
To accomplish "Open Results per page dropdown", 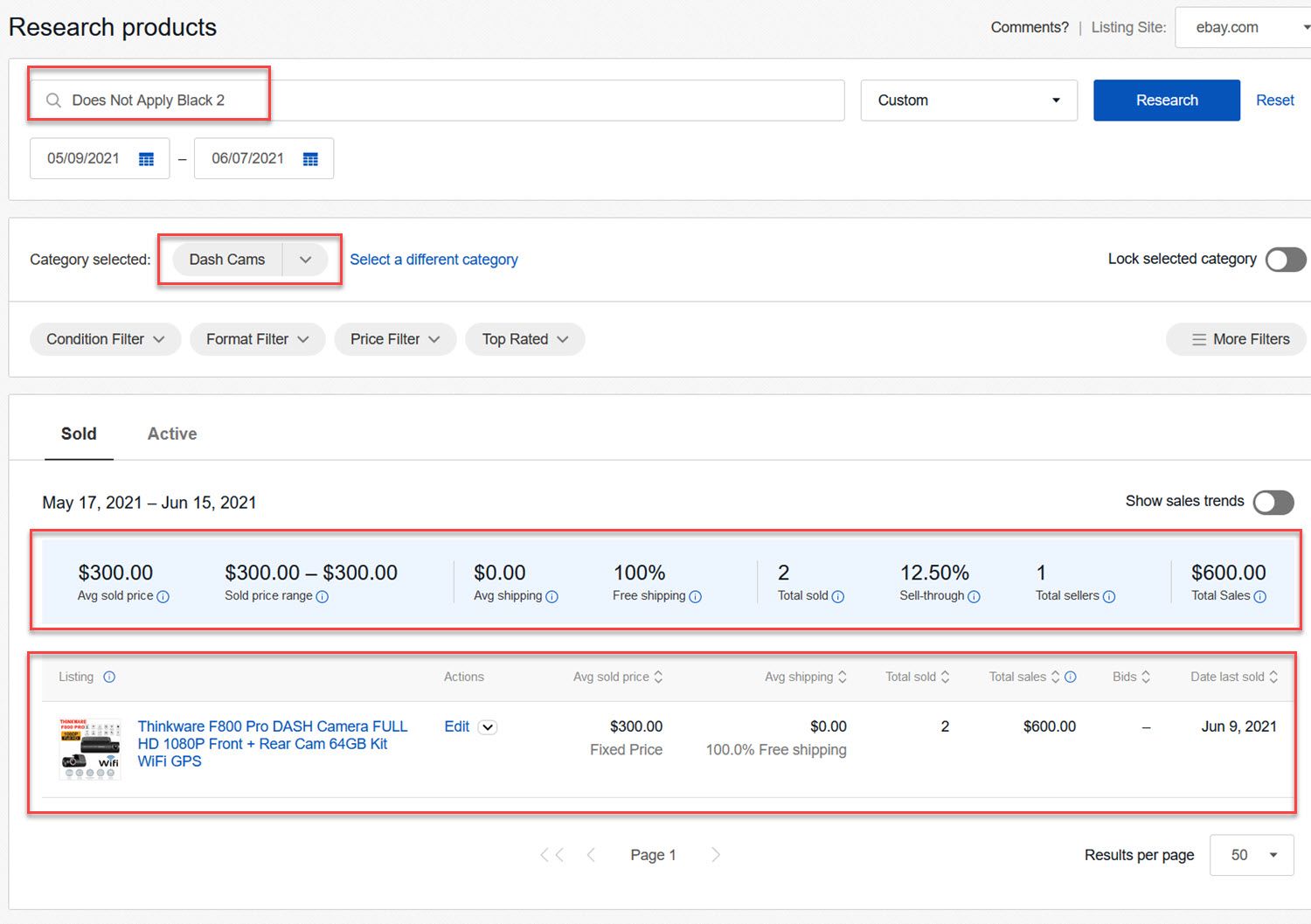I will point(1252,855).
